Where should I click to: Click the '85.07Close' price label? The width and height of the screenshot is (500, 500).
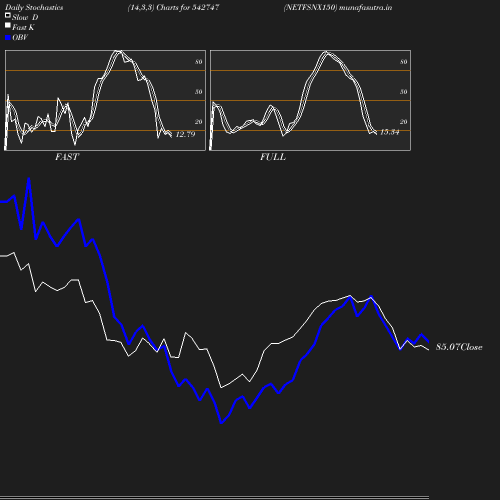tap(459, 347)
